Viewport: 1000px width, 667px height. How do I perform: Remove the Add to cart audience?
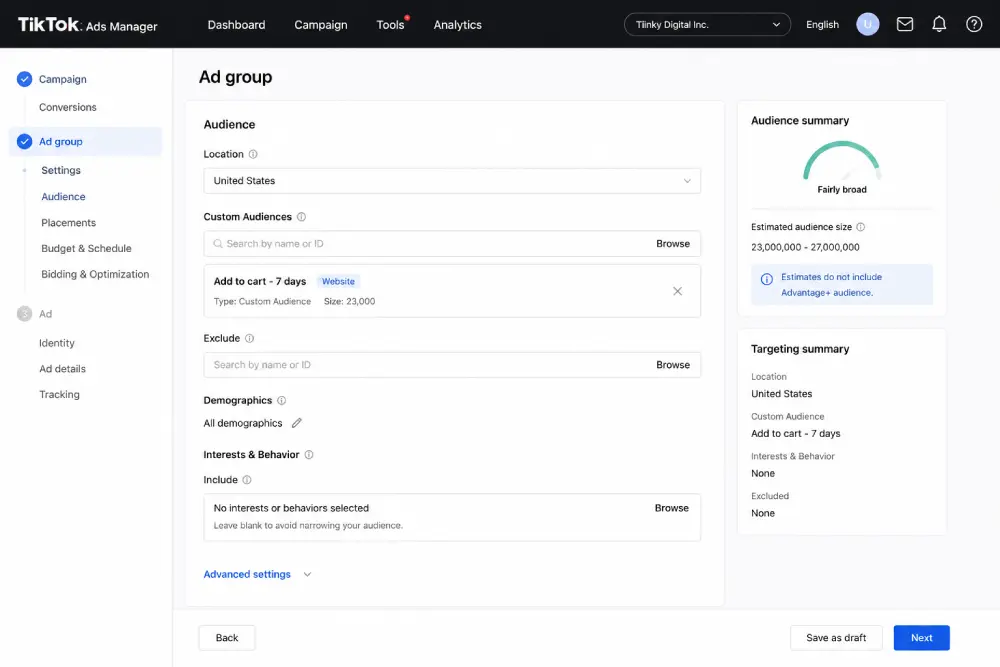[677, 291]
